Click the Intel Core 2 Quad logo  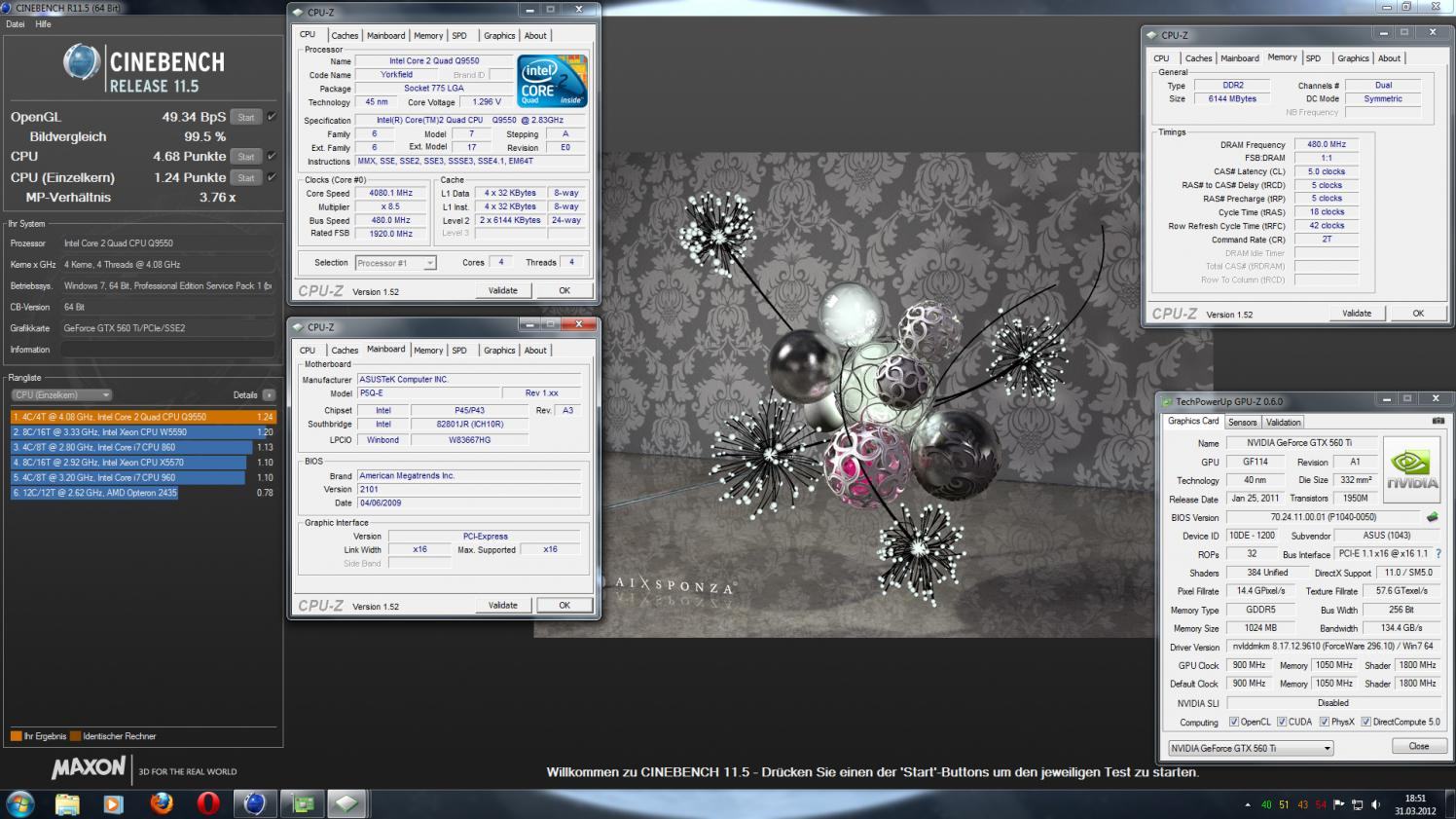pyautogui.click(x=552, y=81)
